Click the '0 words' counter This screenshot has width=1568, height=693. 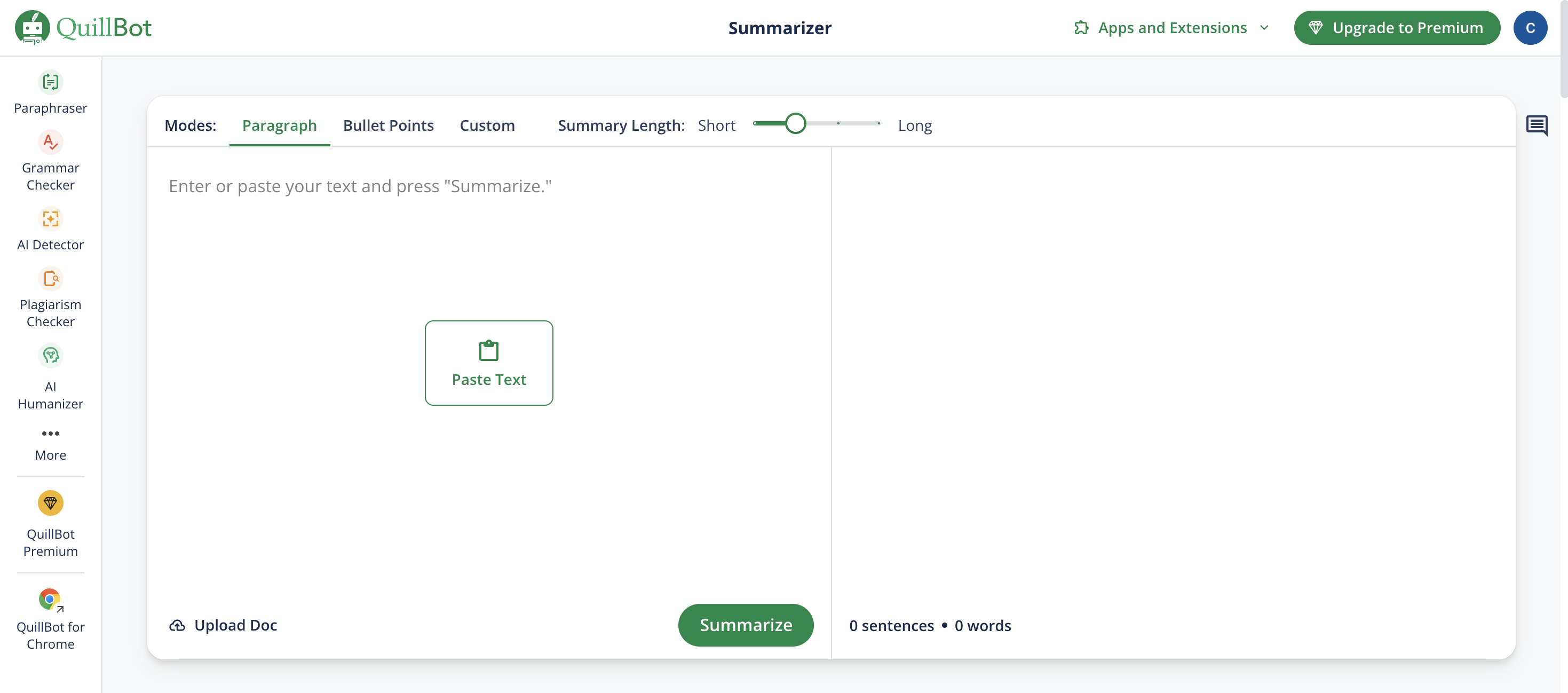[x=983, y=626]
